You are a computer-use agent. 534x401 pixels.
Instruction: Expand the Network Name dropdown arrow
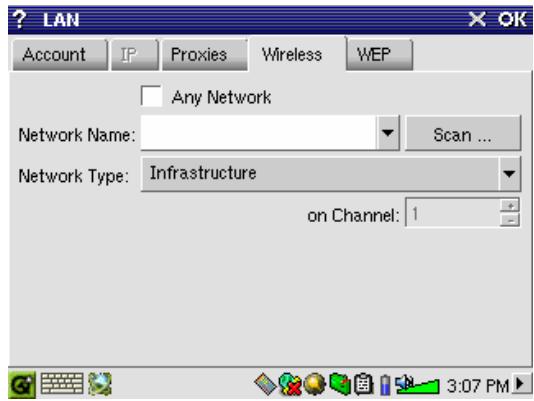click(388, 133)
